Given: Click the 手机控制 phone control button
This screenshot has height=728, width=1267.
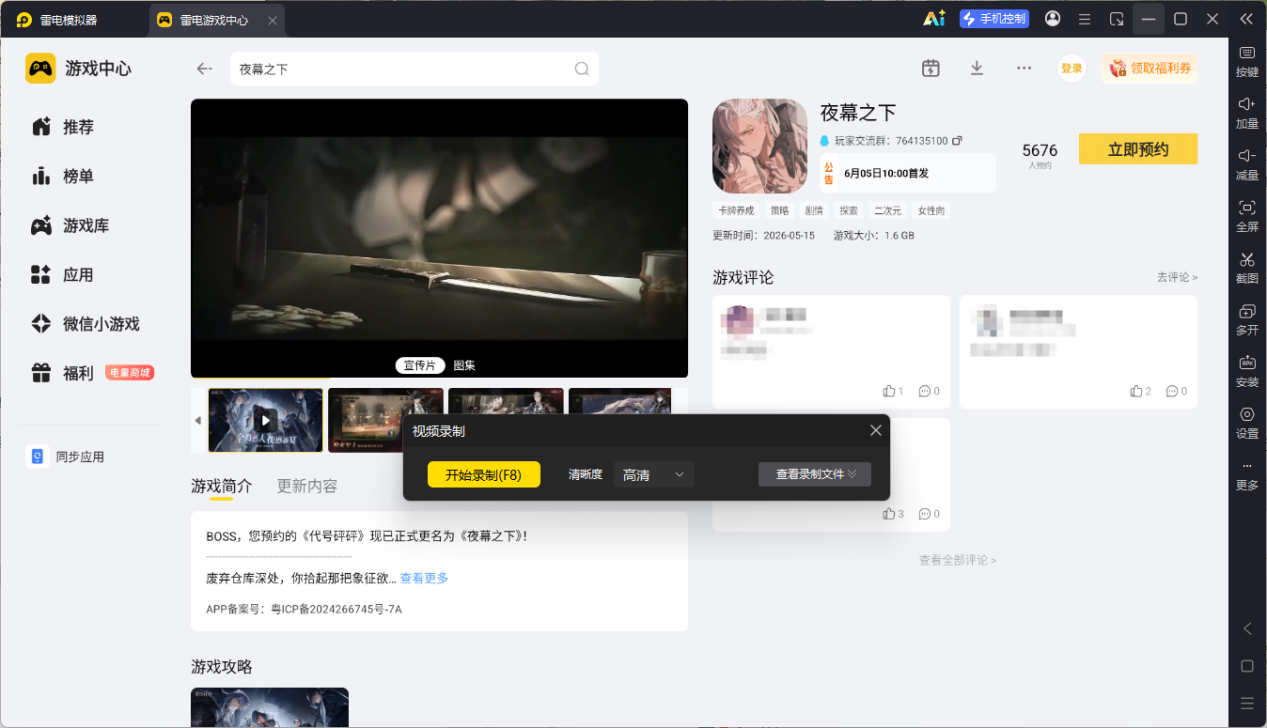Looking at the screenshot, I should tap(994, 19).
